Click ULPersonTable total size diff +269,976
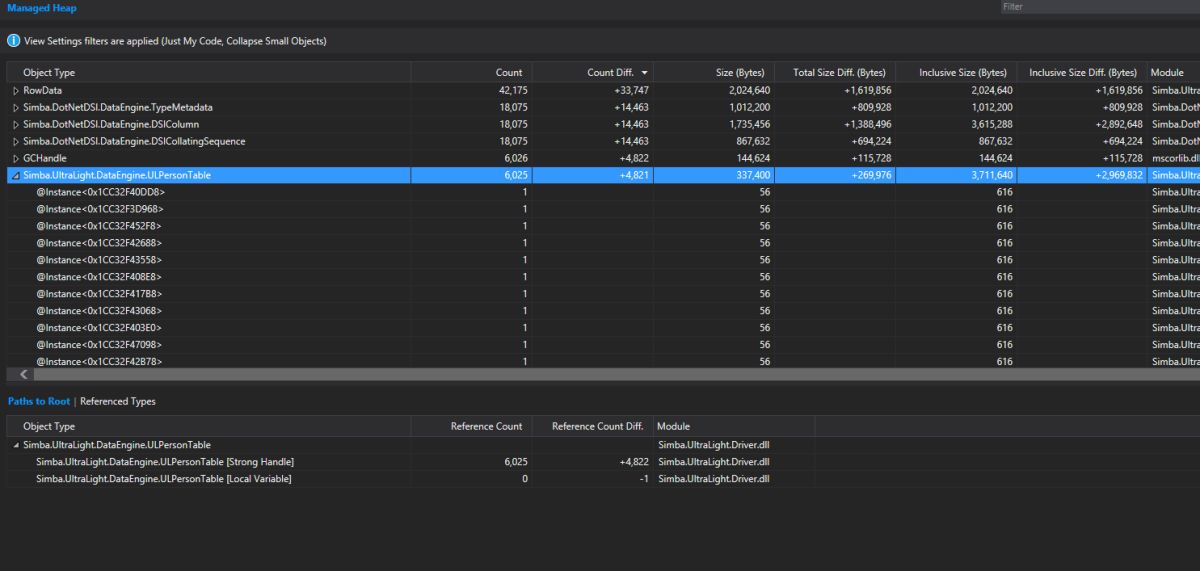The image size is (1200, 571). pos(869,176)
